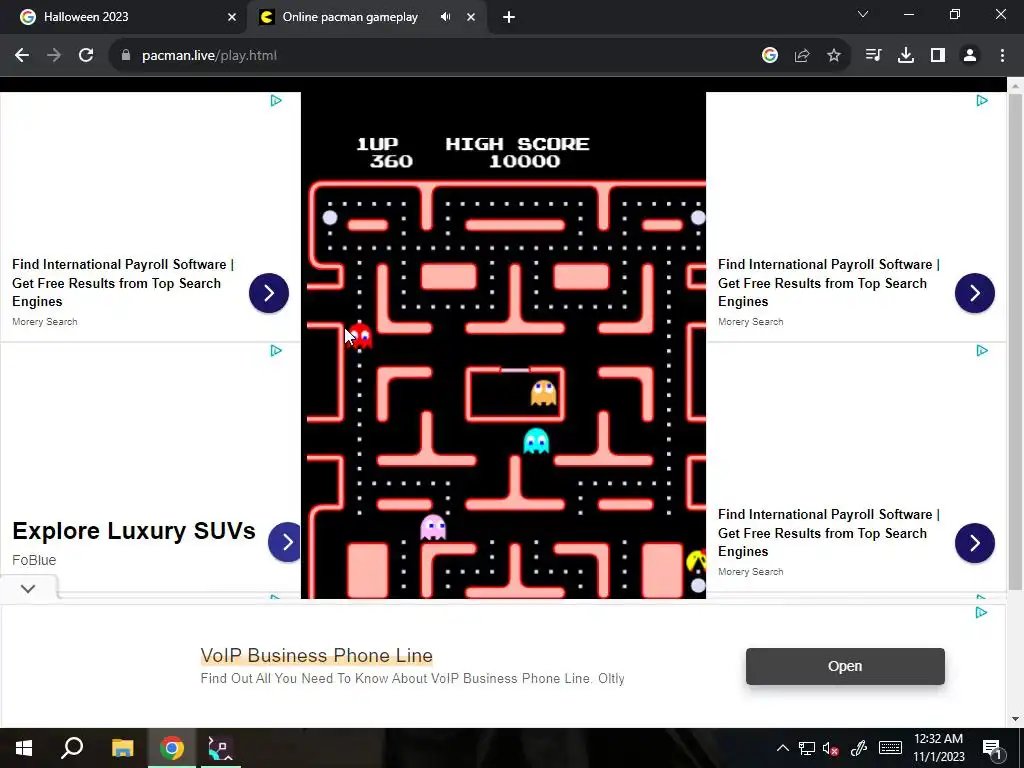
Task: Open top-right Find International Payroll Software link
Action: coord(829,283)
